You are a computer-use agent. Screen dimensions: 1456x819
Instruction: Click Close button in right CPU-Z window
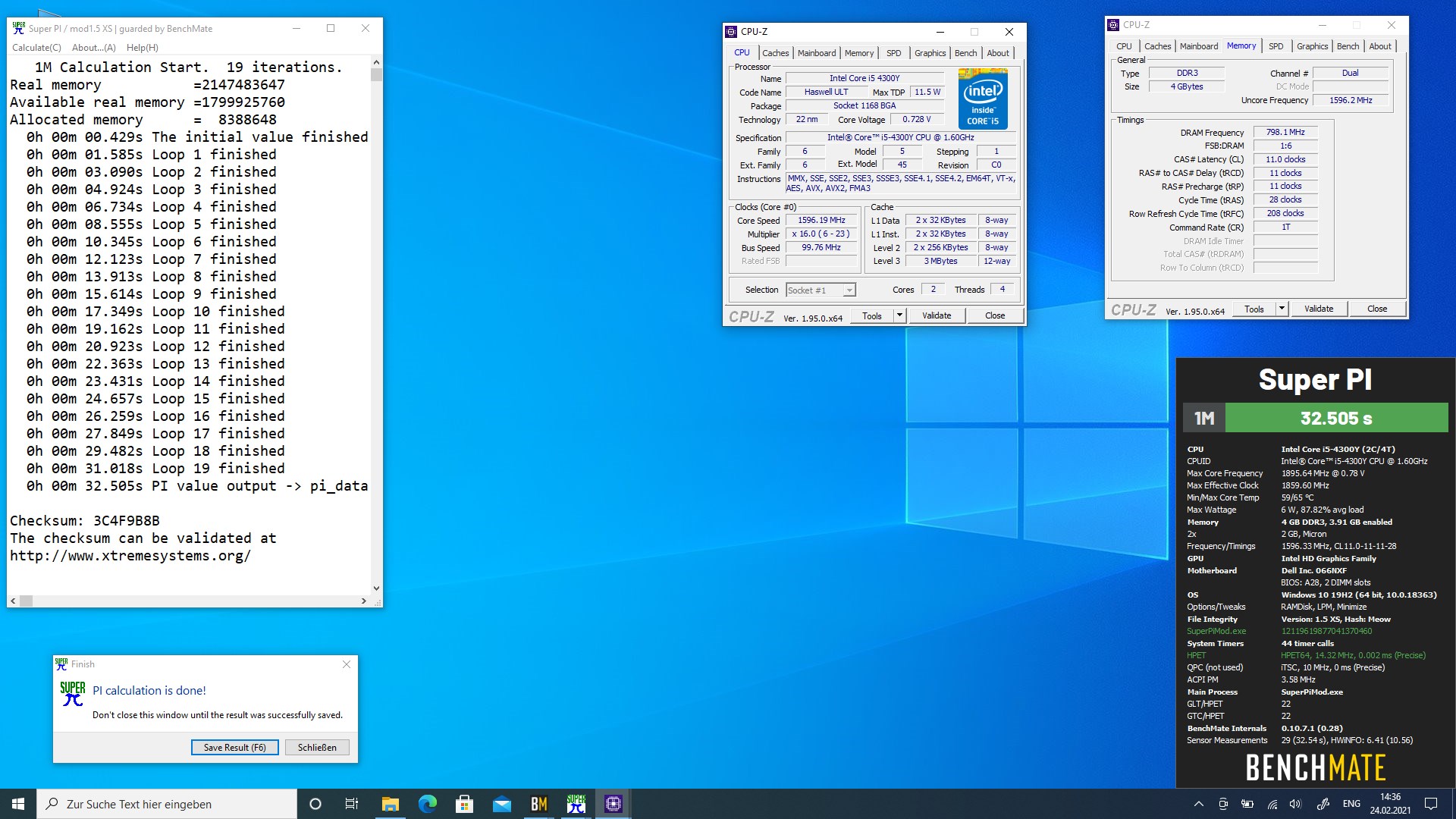pos(1377,309)
